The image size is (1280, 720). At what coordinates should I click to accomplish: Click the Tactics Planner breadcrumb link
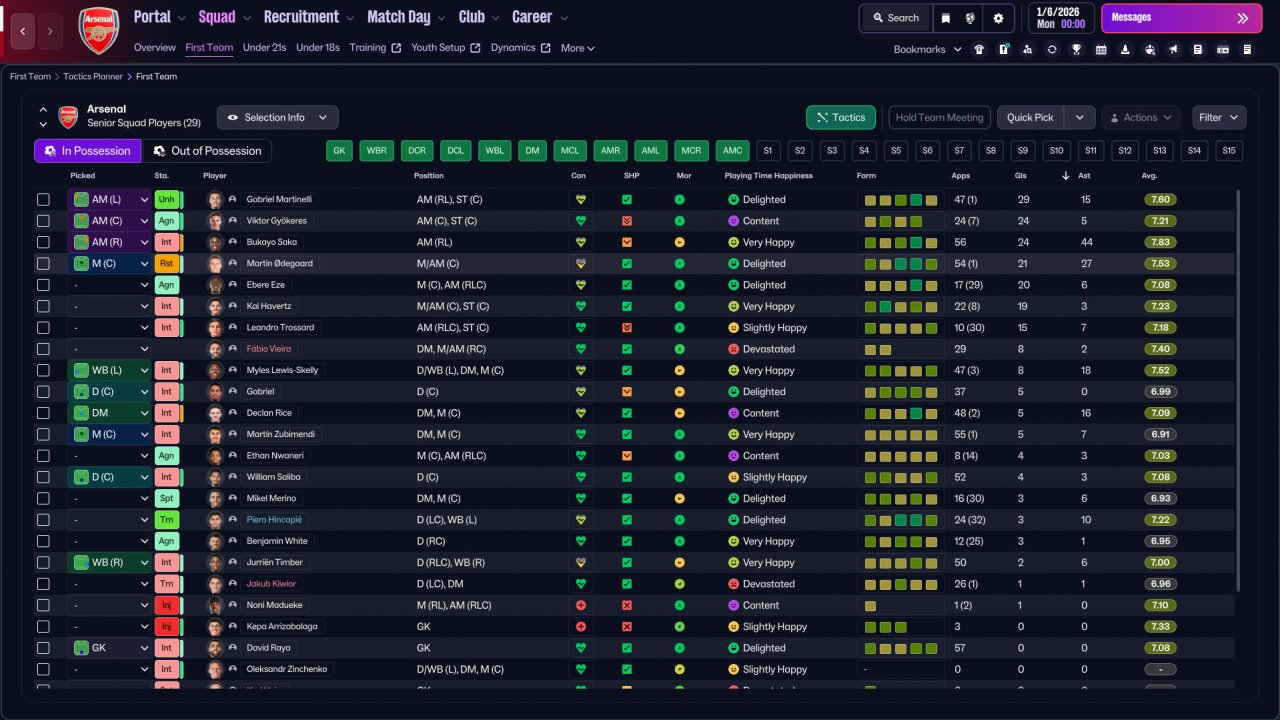pyautogui.click(x=95, y=77)
